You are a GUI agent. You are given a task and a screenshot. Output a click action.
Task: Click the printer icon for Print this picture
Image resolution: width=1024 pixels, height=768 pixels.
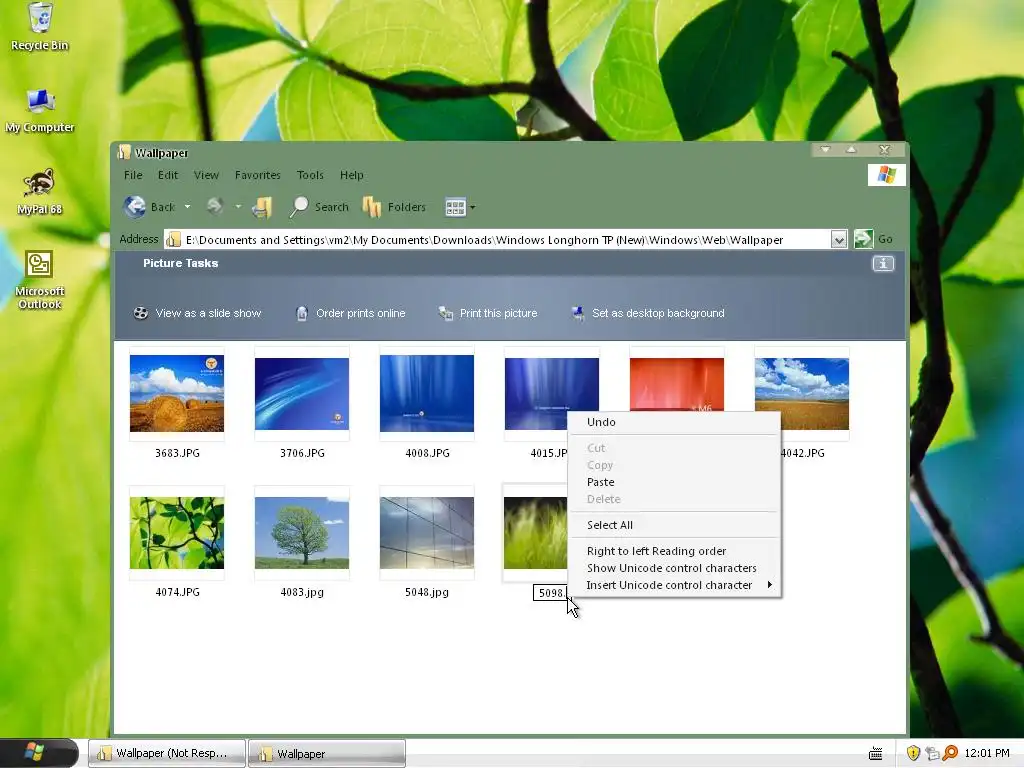pos(446,313)
